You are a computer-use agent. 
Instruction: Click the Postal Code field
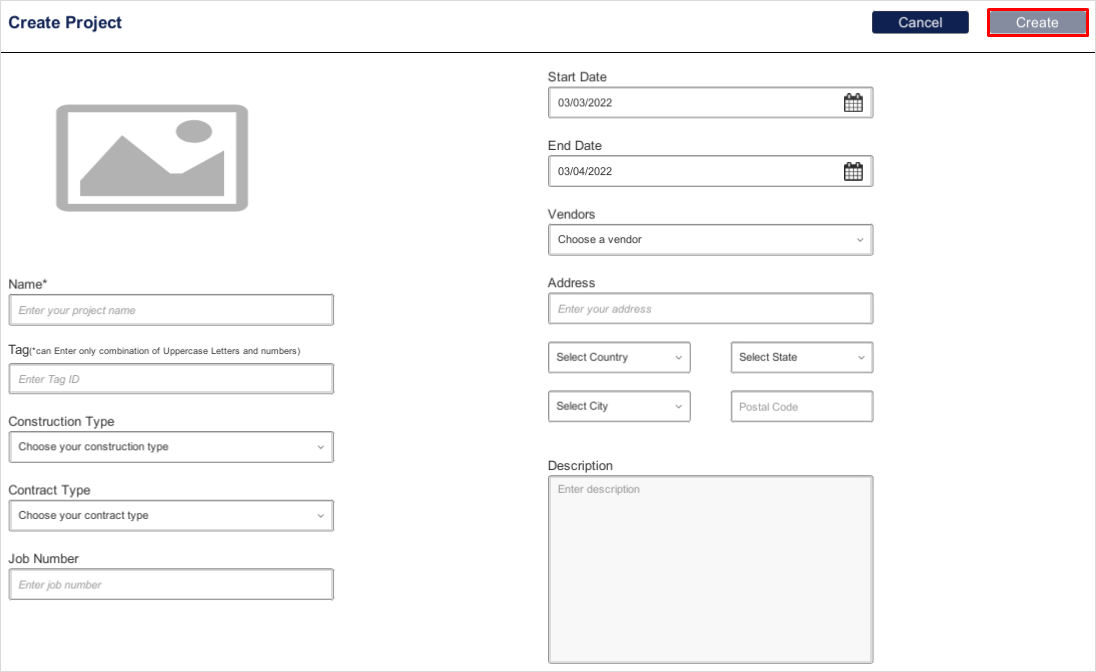click(802, 406)
